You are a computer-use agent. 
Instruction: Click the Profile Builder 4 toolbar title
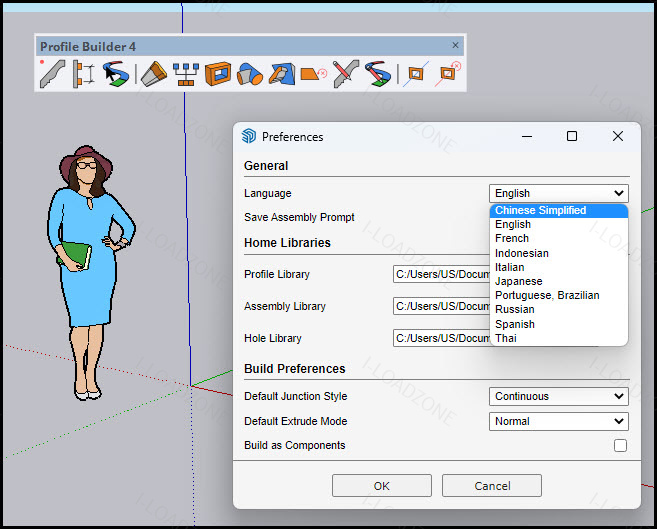coord(88,46)
